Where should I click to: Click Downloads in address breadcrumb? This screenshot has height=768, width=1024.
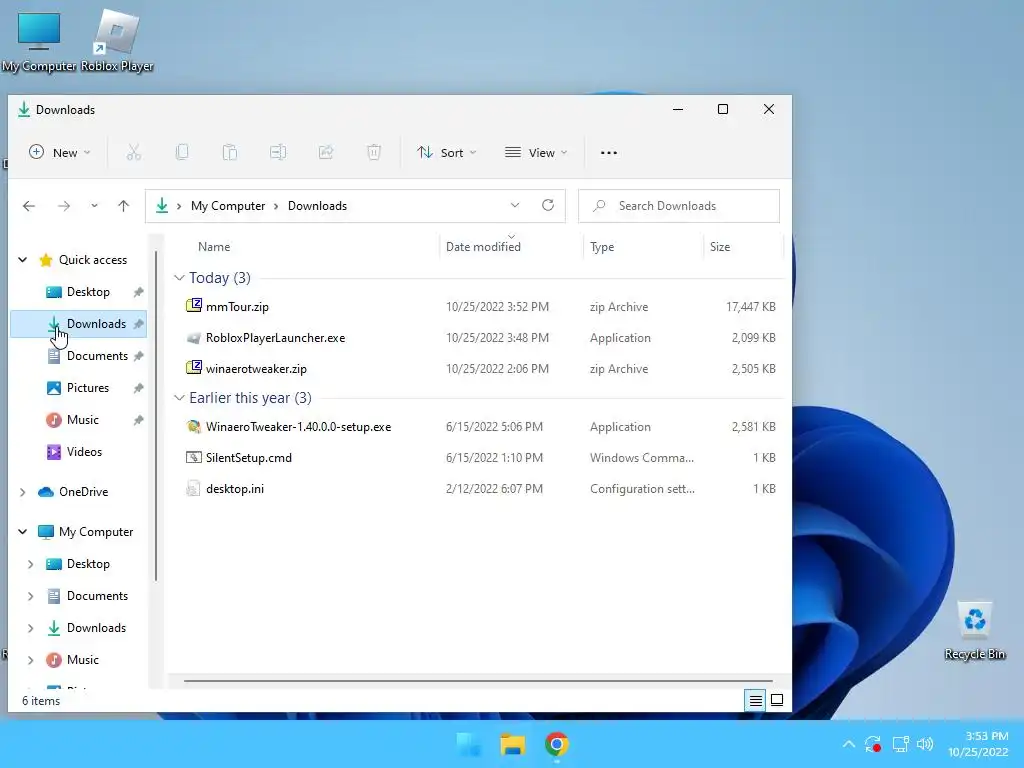tap(317, 206)
